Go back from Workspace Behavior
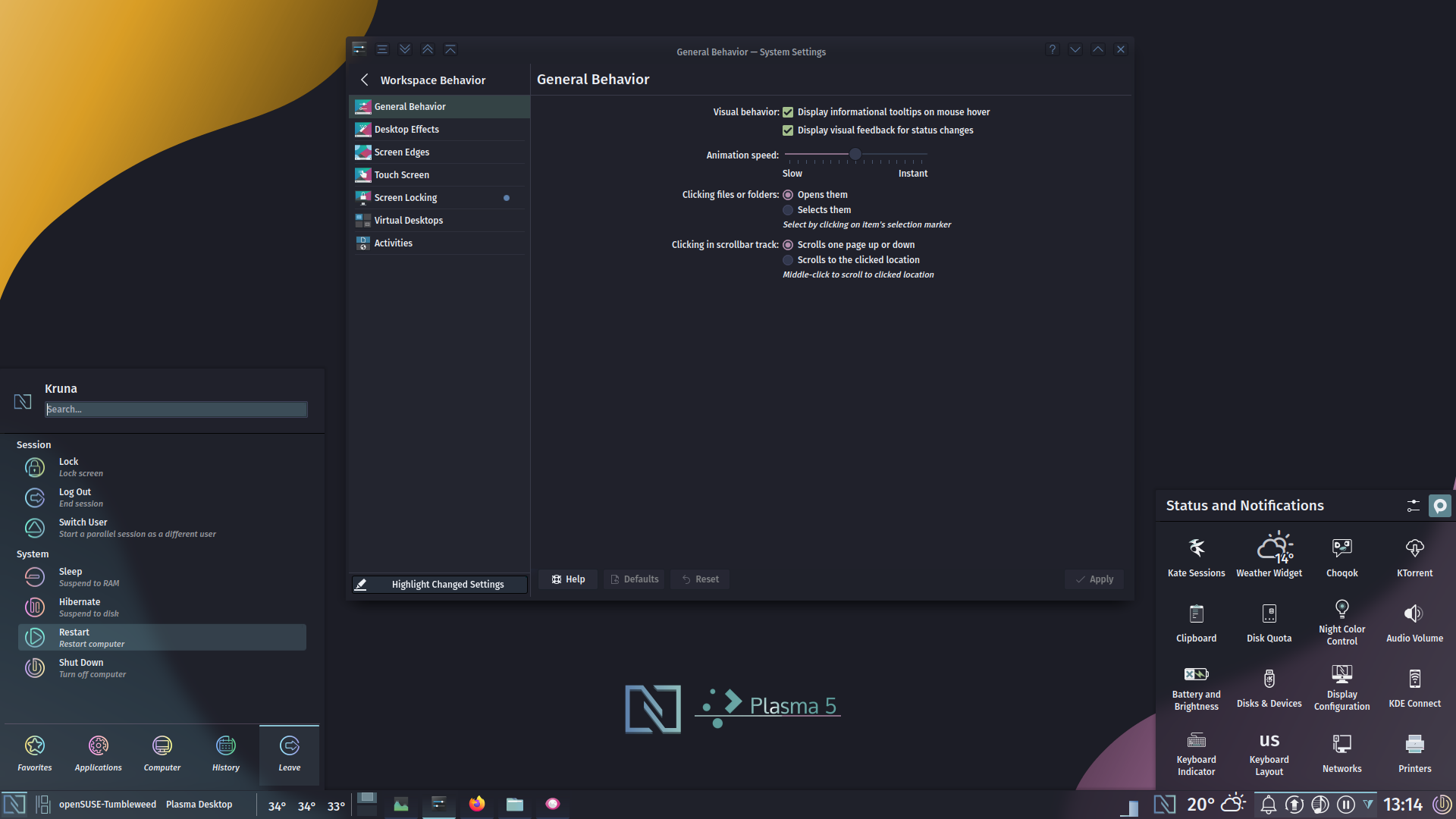Image resolution: width=1456 pixels, height=819 pixels. 365,80
